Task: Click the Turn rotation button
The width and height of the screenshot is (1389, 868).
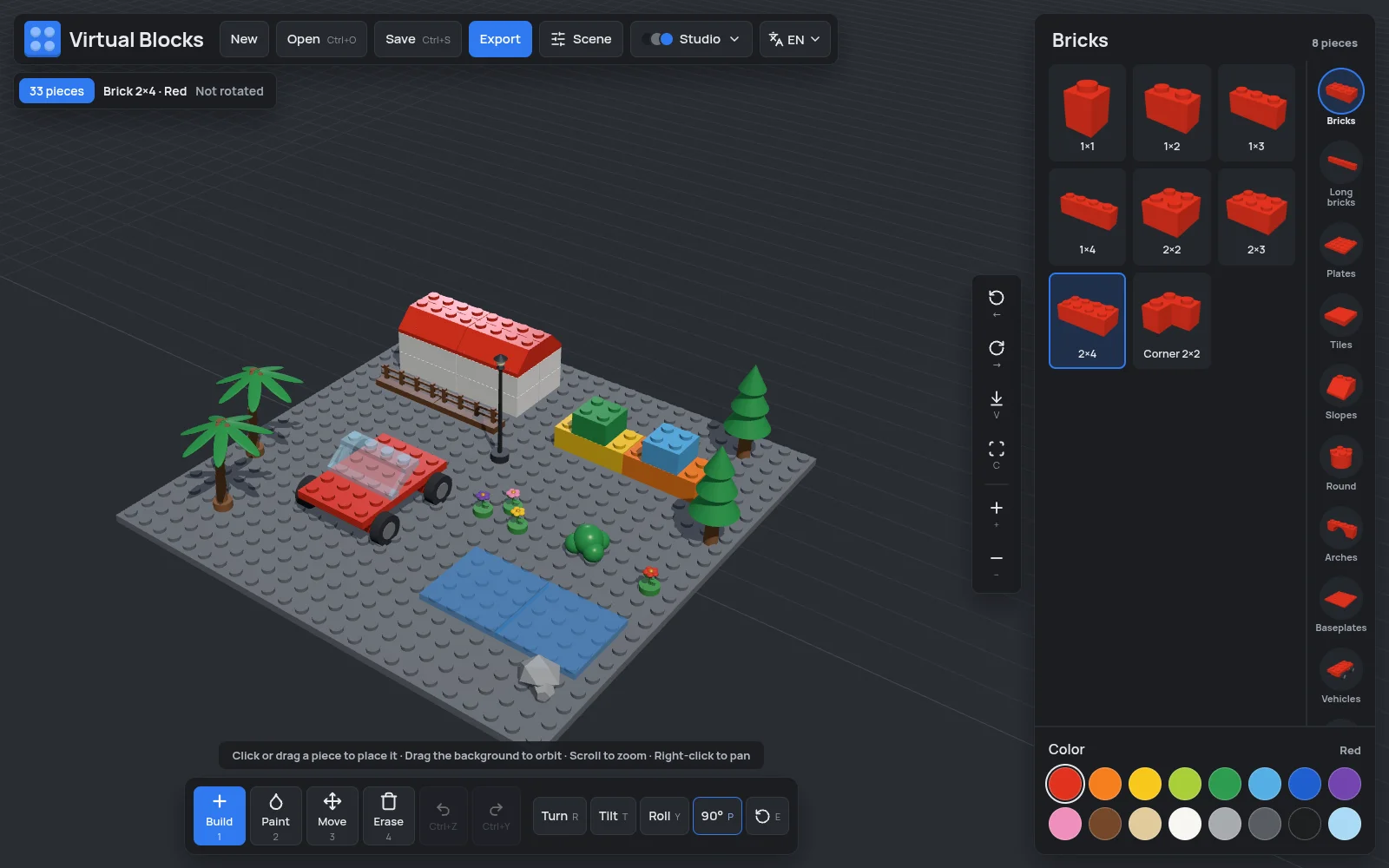Action: [559, 816]
